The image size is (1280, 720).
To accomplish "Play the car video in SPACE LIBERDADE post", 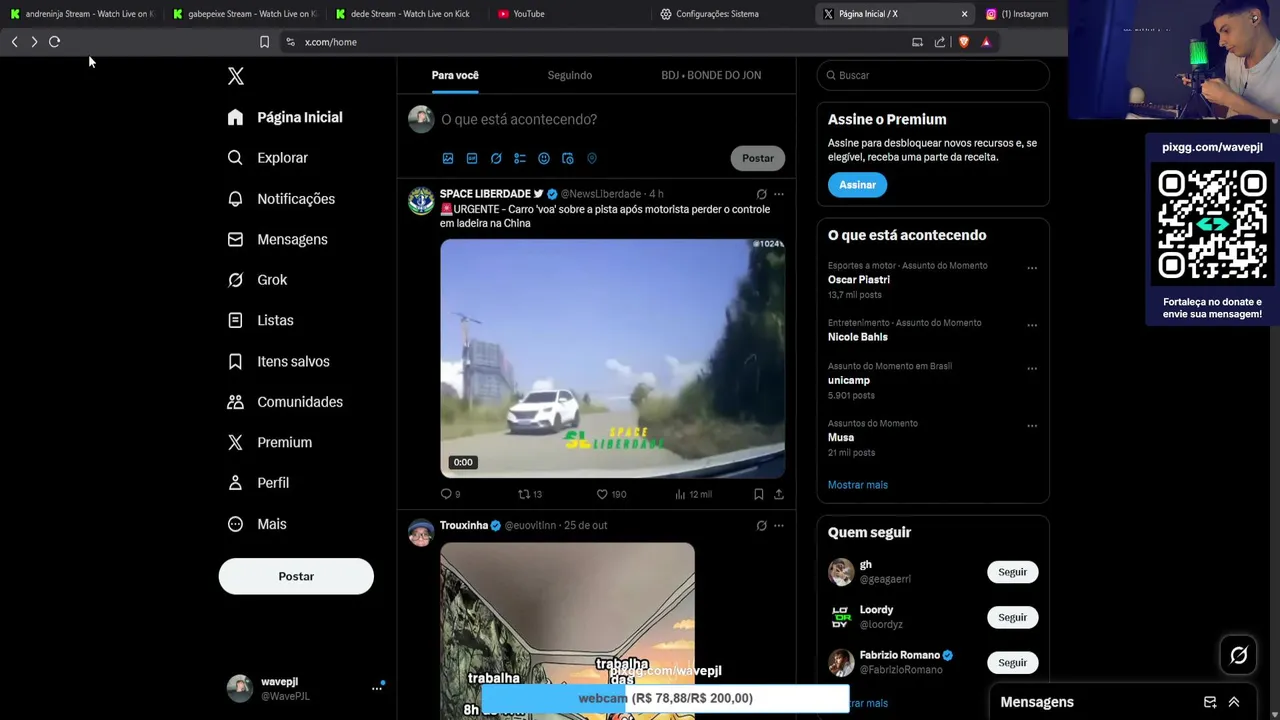I will [x=612, y=358].
